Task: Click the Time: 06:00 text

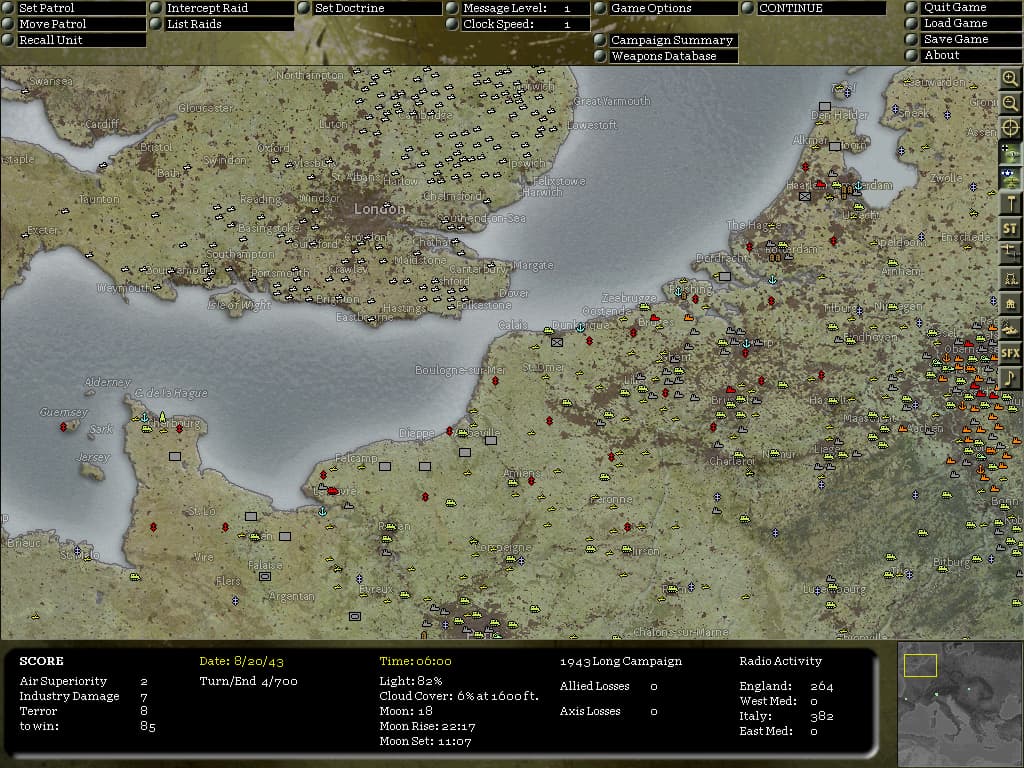Action: point(415,662)
